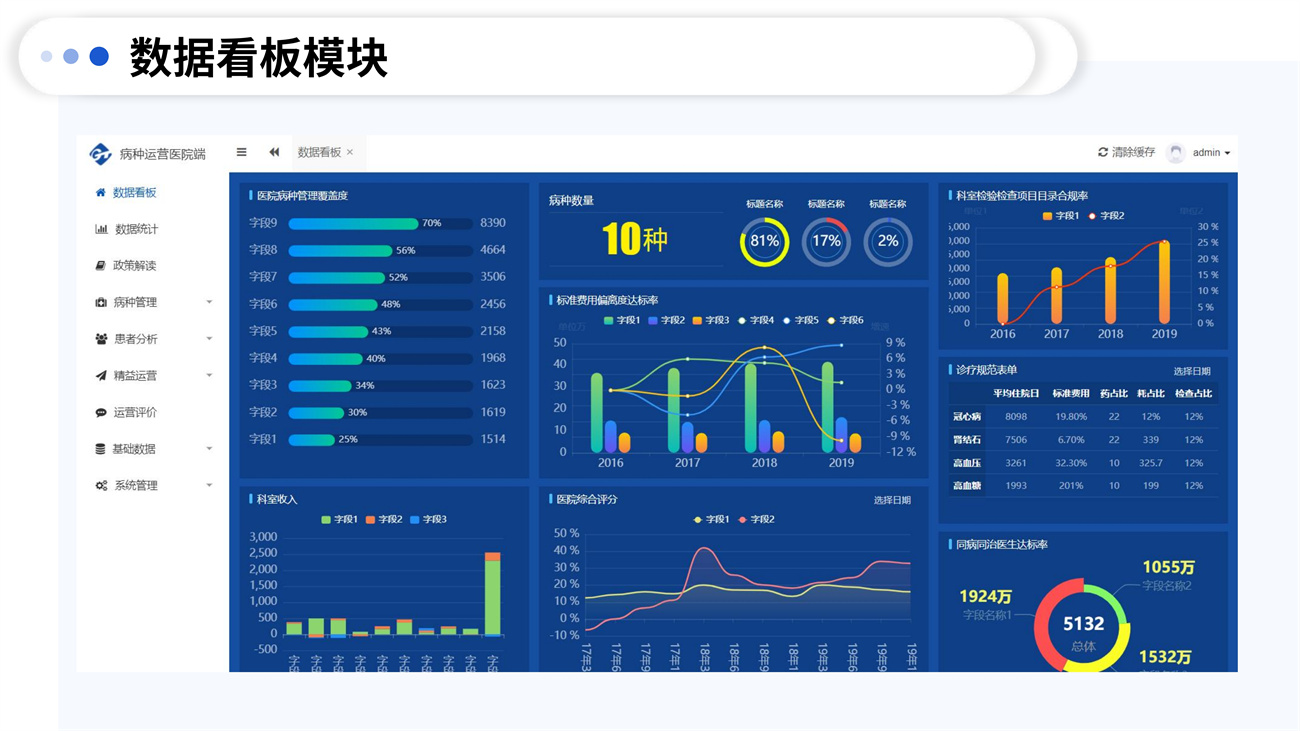
Task: Click the hamburger menu collapse icon
Action: (241, 152)
